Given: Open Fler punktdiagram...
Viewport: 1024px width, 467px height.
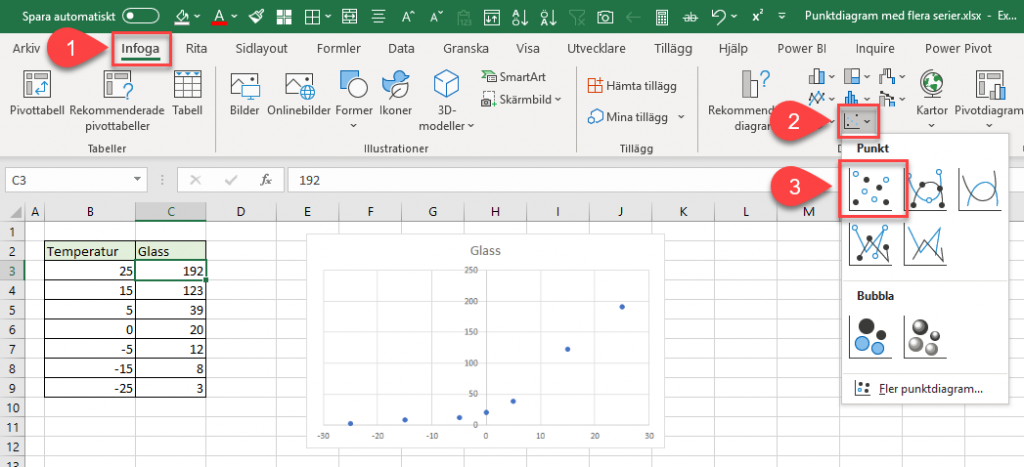Looking at the screenshot, I should pos(920,389).
